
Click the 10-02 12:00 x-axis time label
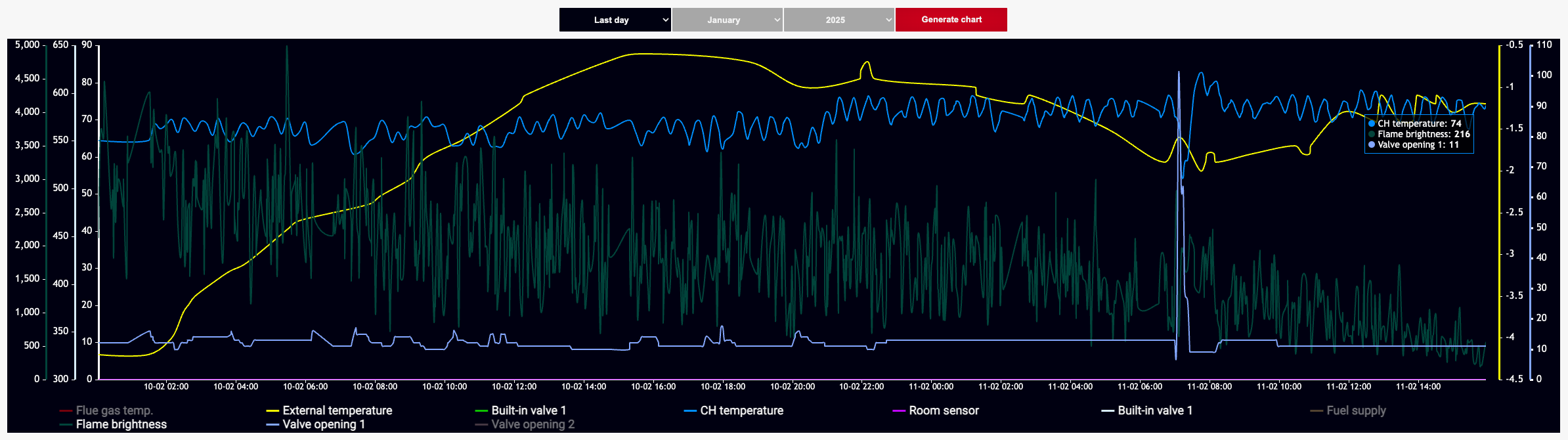click(514, 387)
